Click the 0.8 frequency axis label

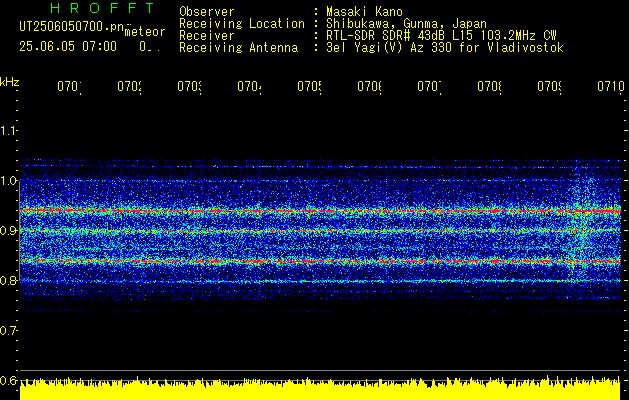pos(8,280)
